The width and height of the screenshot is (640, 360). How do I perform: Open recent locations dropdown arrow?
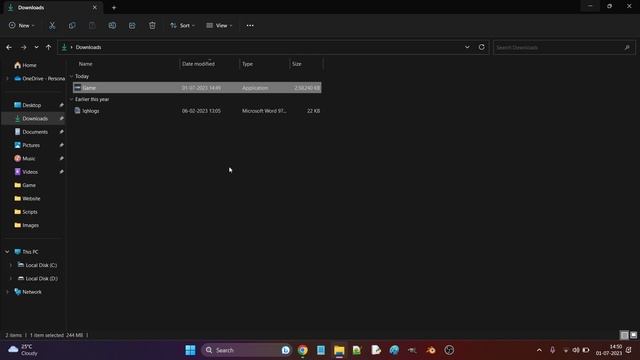click(x=36, y=47)
